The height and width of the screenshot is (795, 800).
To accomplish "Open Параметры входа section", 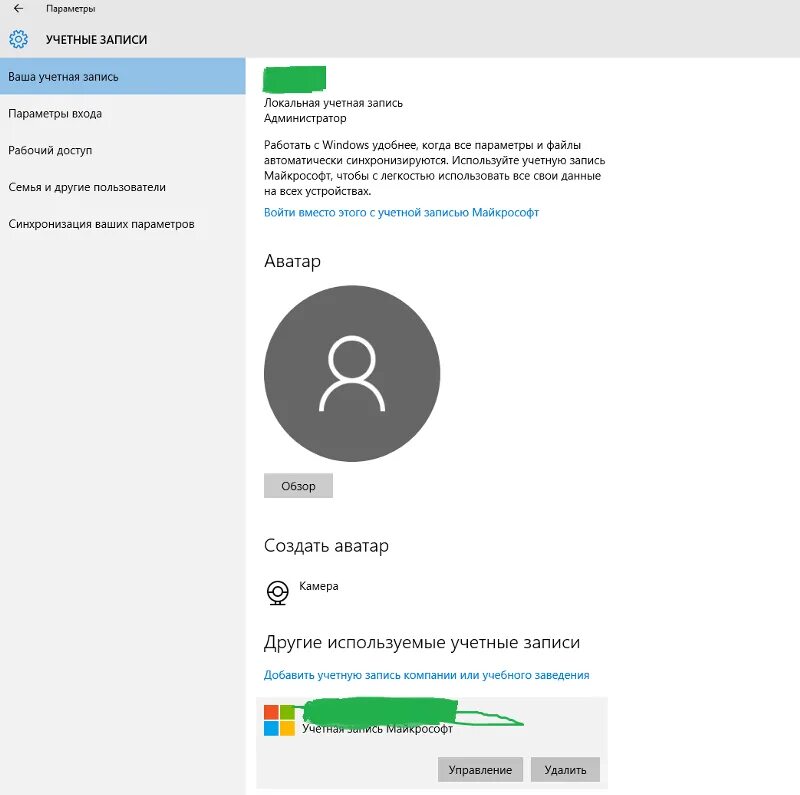I will 122,113.
